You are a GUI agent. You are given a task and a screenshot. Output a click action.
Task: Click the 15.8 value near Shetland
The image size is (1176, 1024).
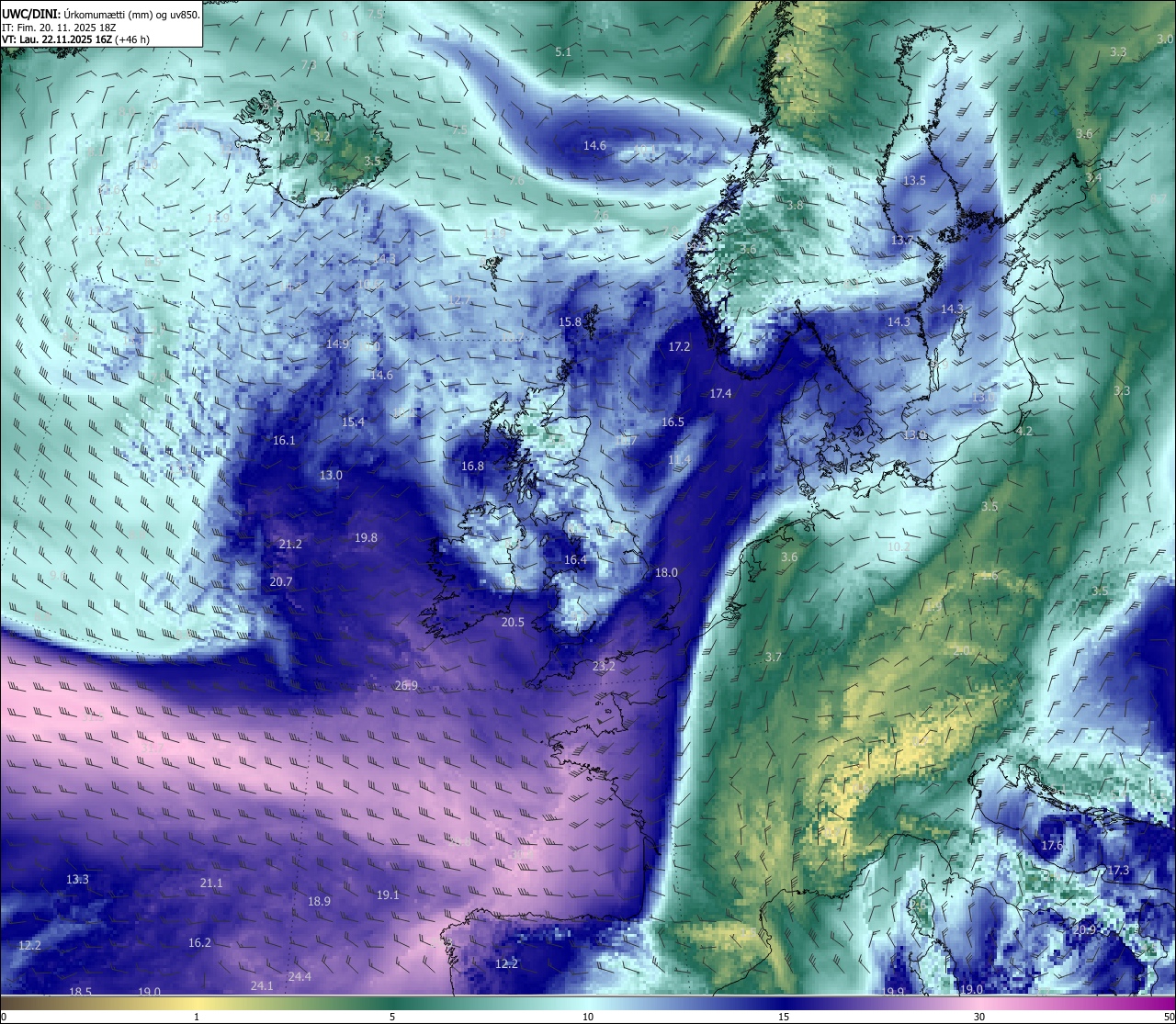coord(570,322)
